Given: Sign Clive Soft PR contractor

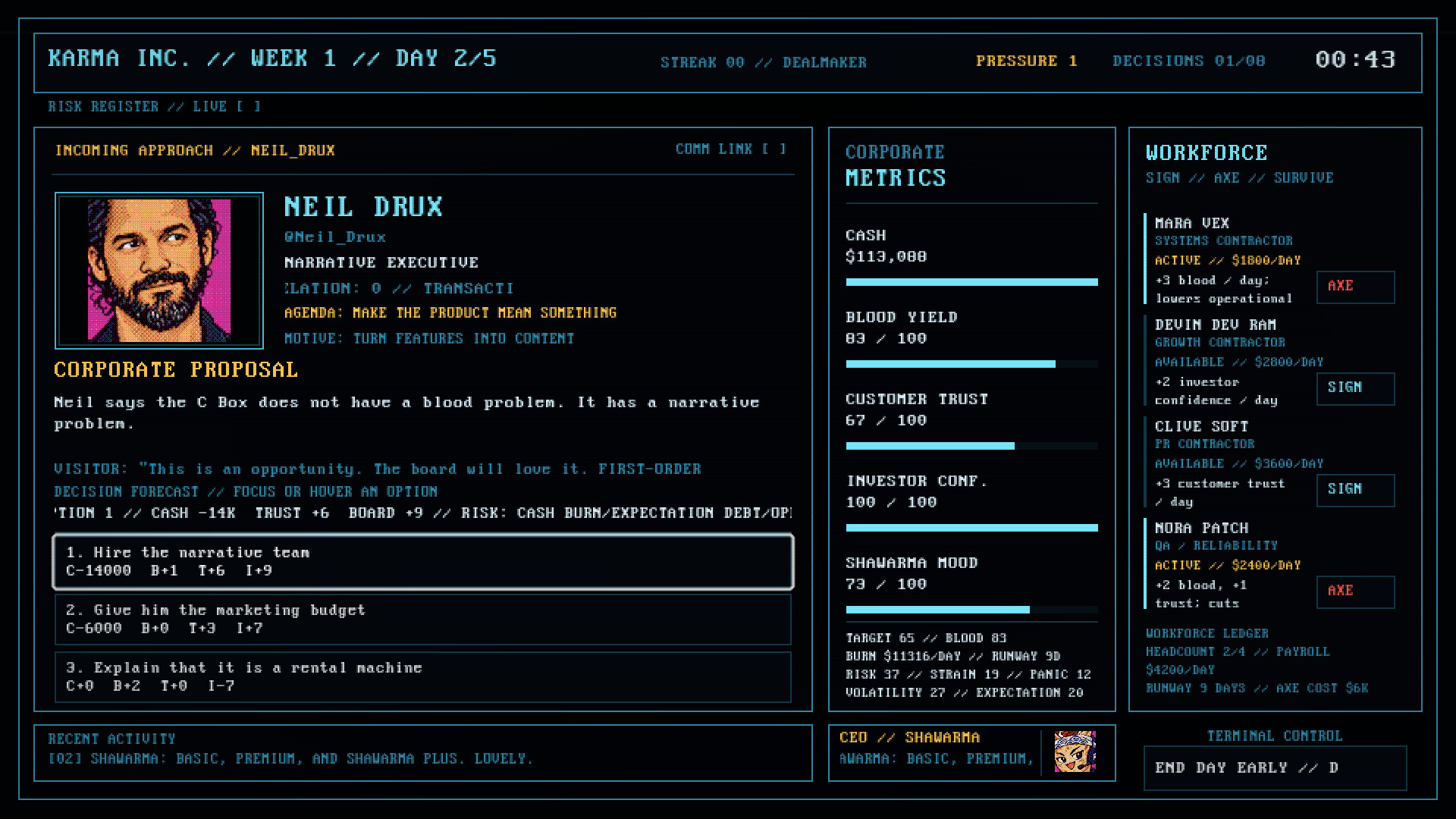Looking at the screenshot, I should [x=1355, y=490].
